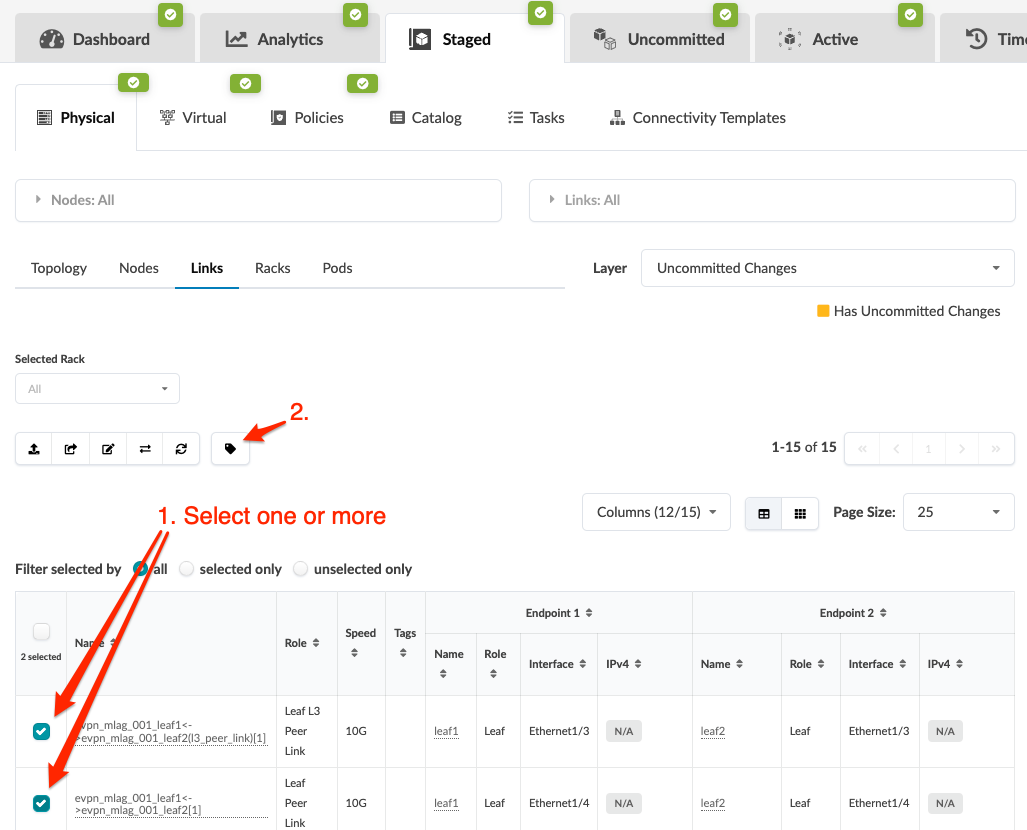1027x830 pixels.
Task: Open the Selected Rack dropdown
Action: [x=98, y=389]
